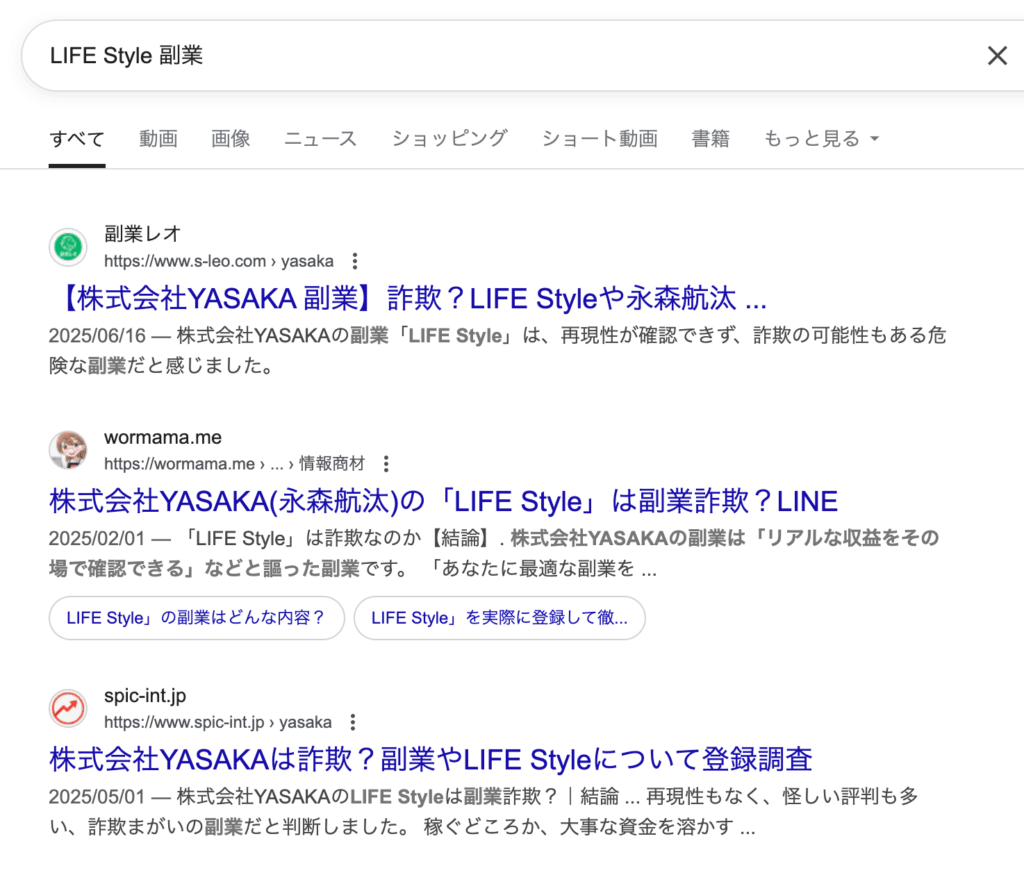Click snippet dated 2025/06/16
The image size is (1024, 875).
498,350
